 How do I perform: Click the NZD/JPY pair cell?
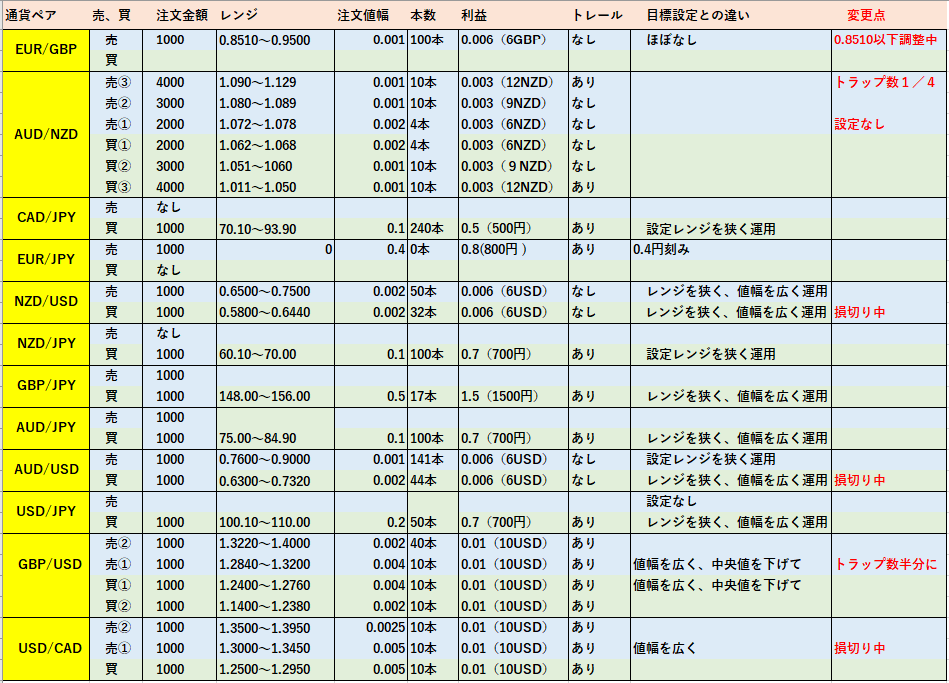point(46,344)
